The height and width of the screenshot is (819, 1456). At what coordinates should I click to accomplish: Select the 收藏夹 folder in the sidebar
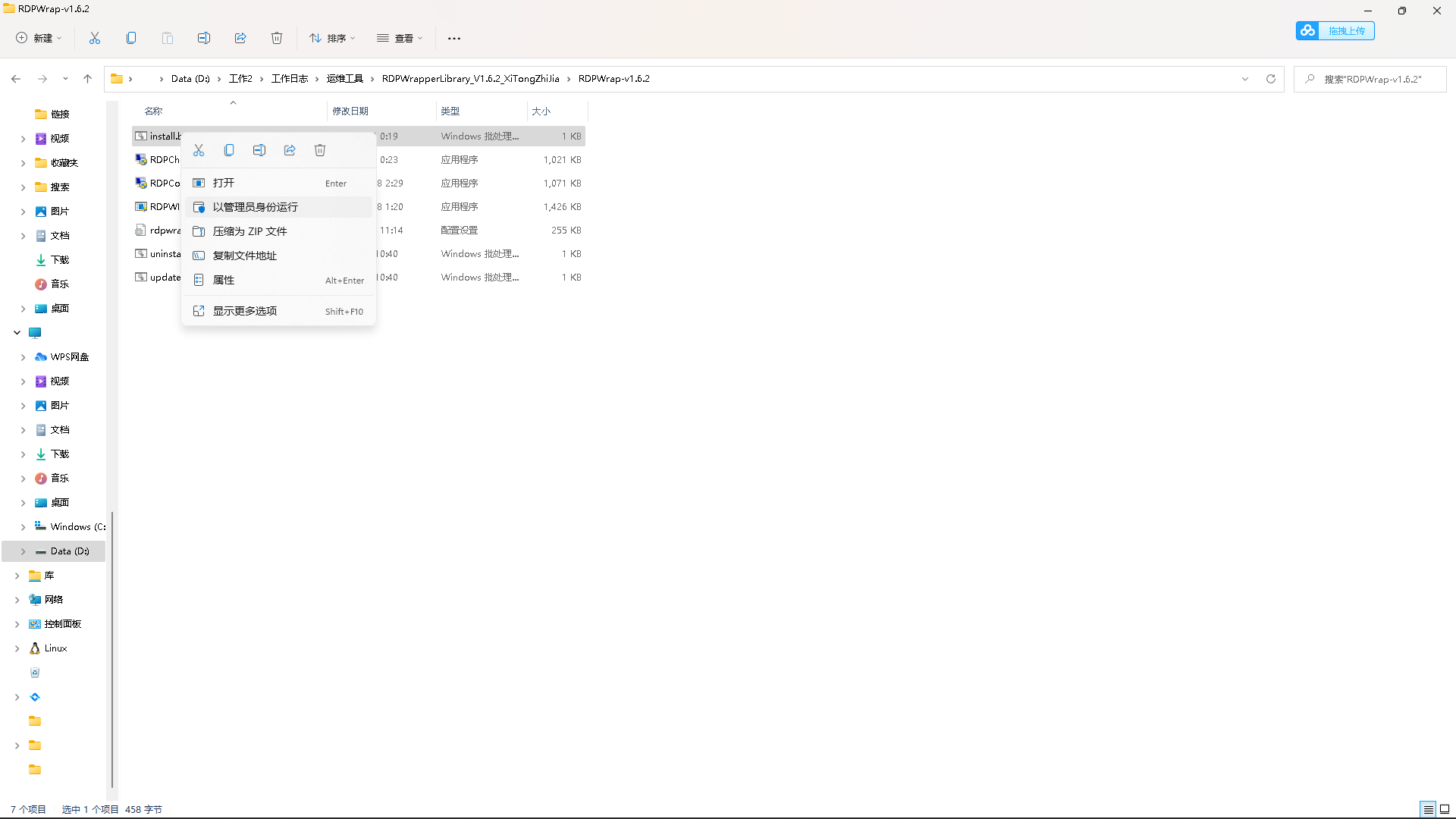[x=64, y=163]
